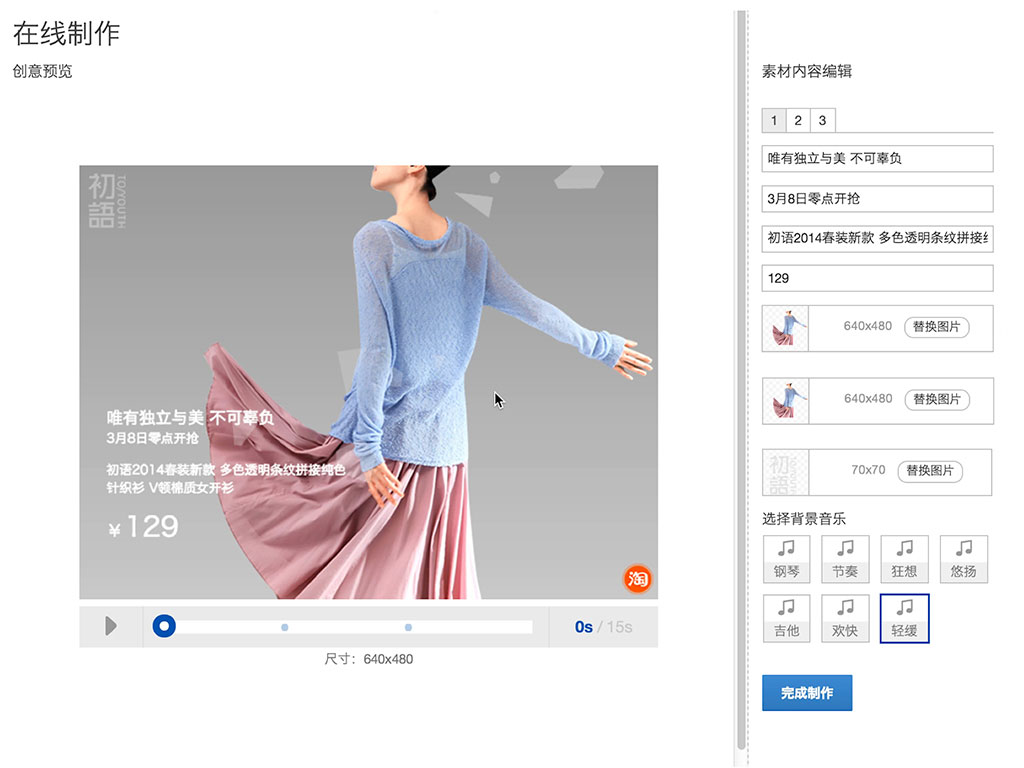Click the orange Taobao logo badge
The width and height of the screenshot is (1024, 768).
coord(637,578)
